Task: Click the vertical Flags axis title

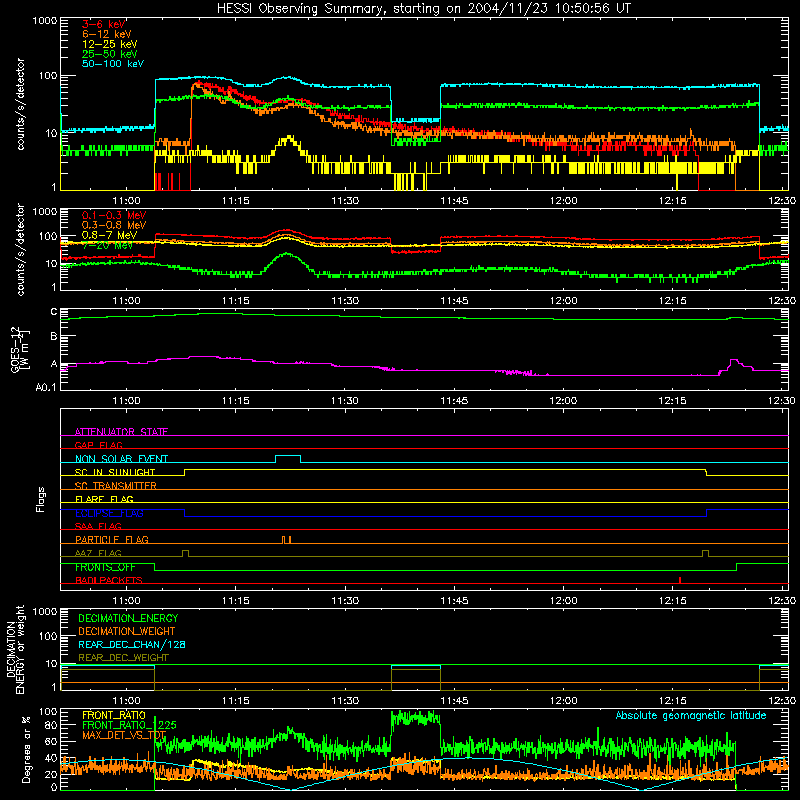Action: pos(41,499)
